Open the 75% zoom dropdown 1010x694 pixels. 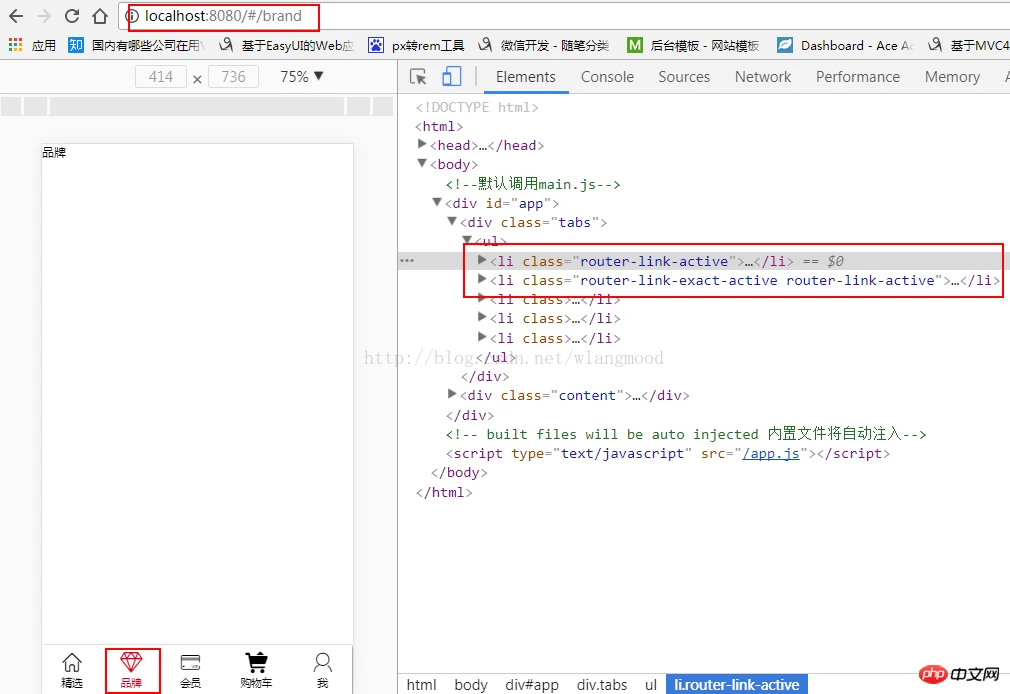pyautogui.click(x=301, y=77)
